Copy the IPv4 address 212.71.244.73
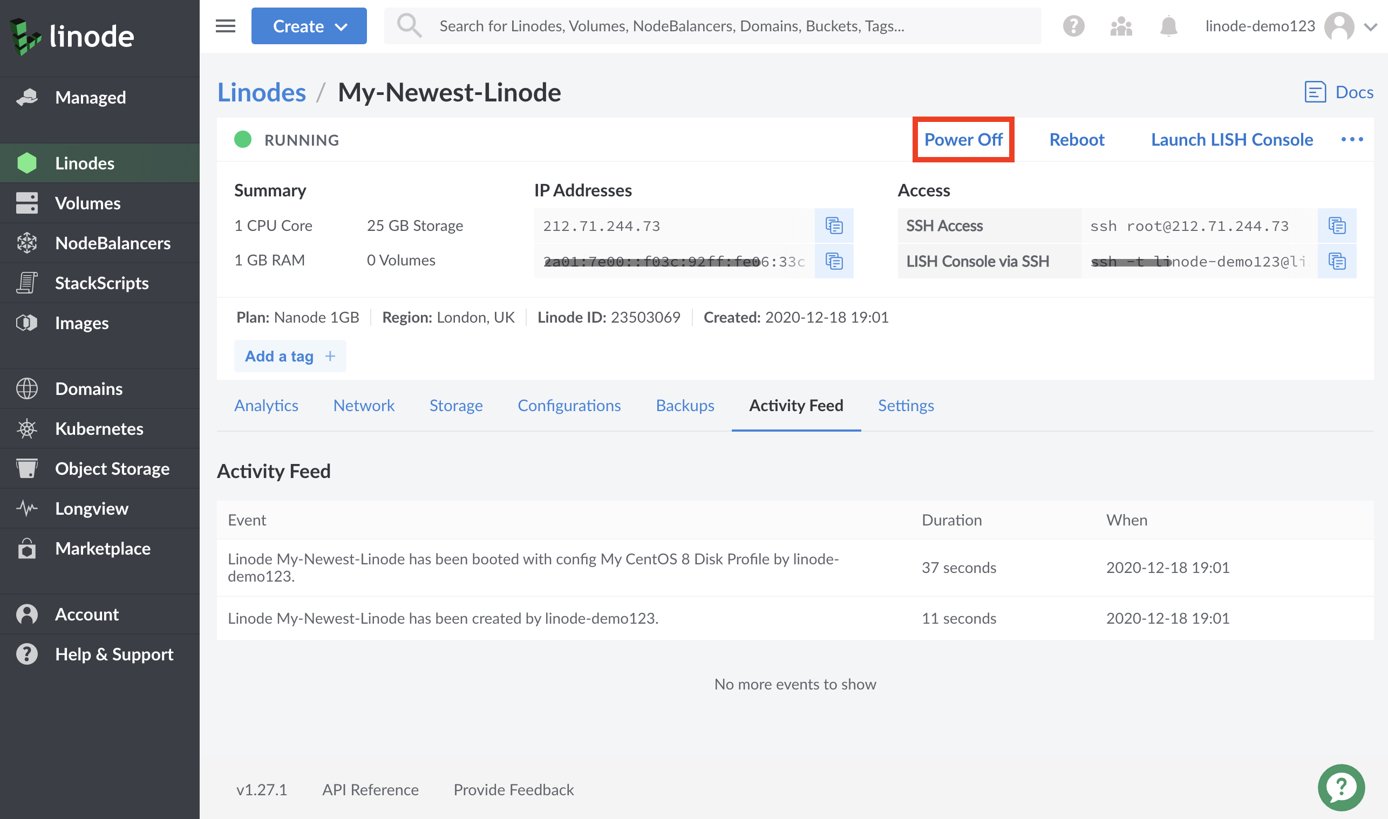This screenshot has height=819, width=1388. (834, 226)
